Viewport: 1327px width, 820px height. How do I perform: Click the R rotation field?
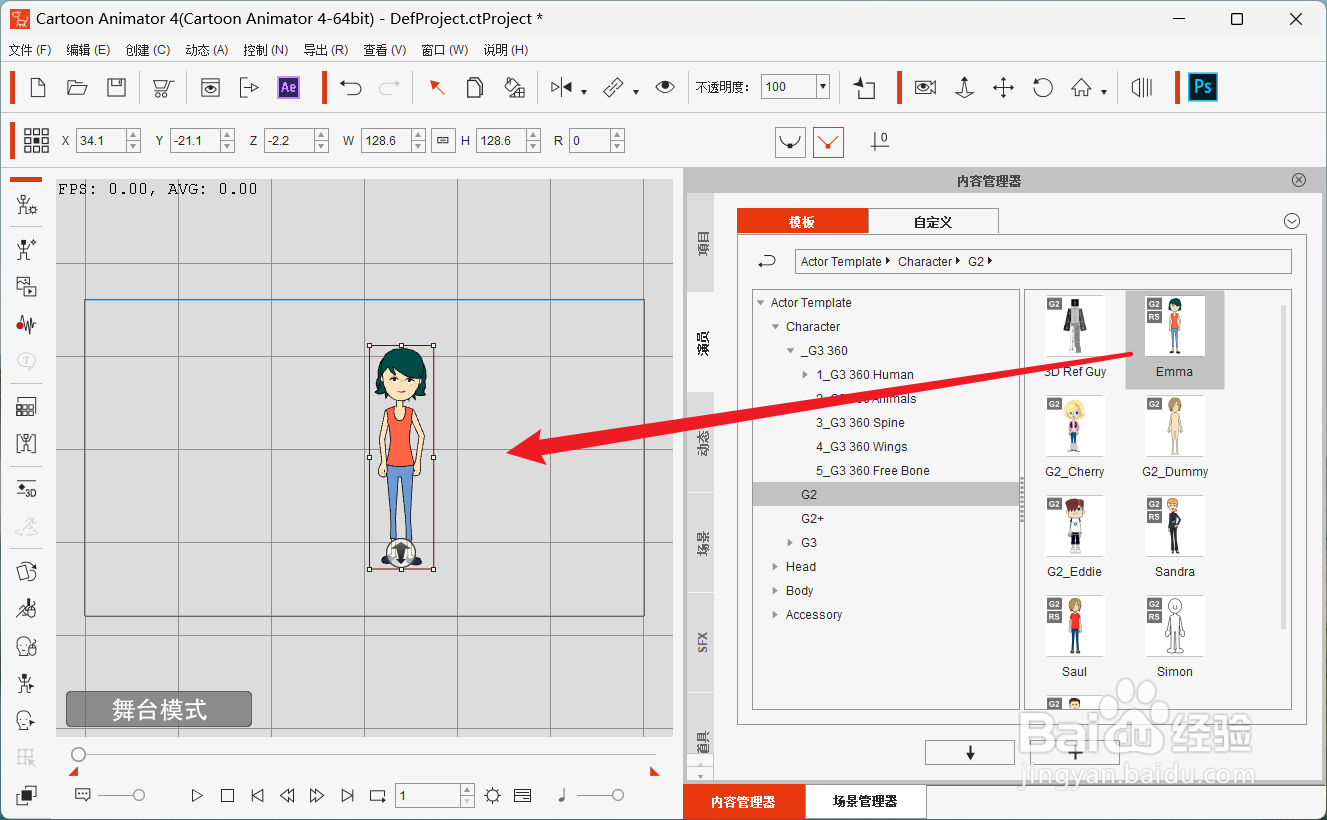click(590, 141)
